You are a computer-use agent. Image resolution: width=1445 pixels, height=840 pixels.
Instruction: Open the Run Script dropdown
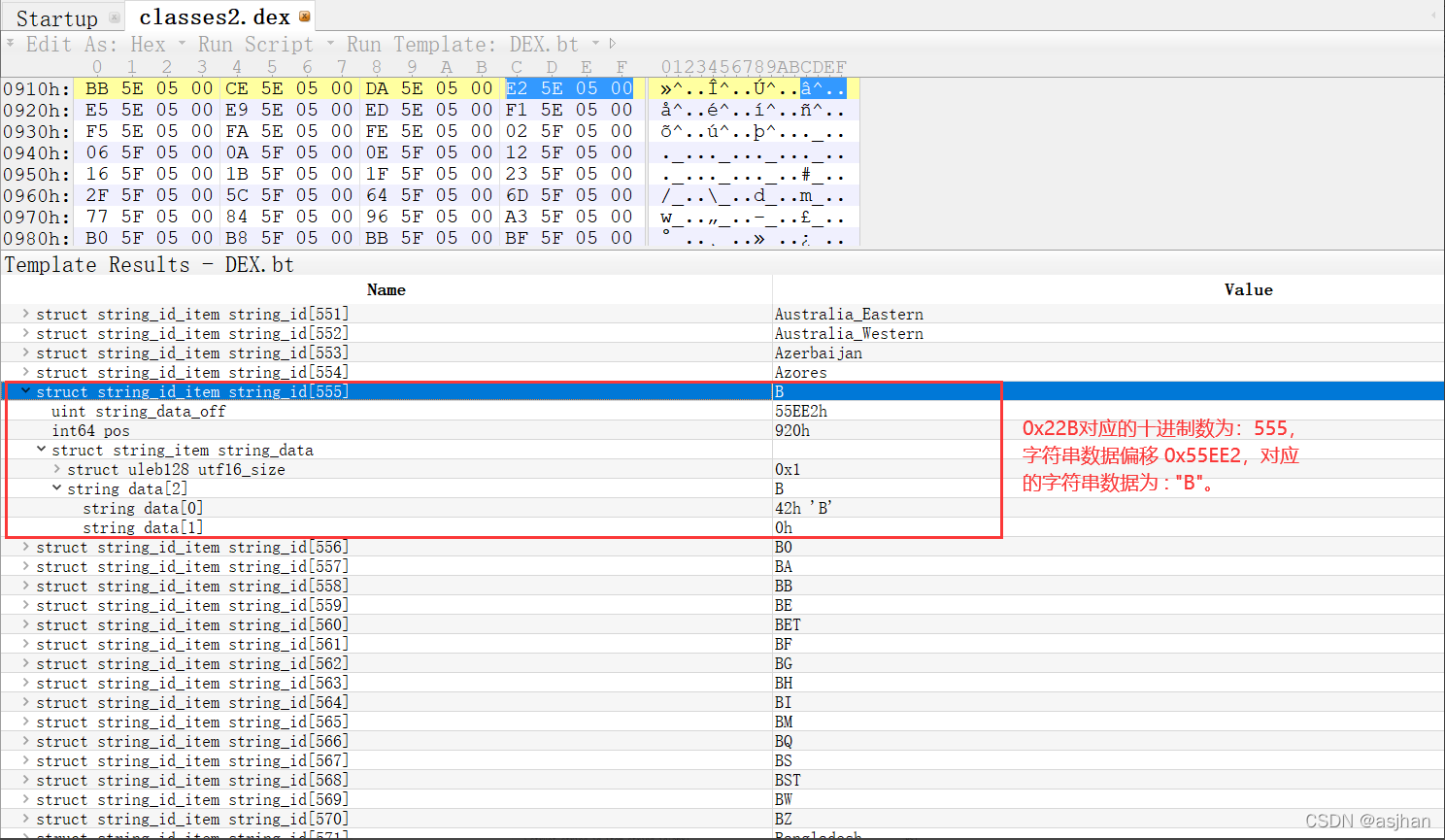[x=330, y=44]
